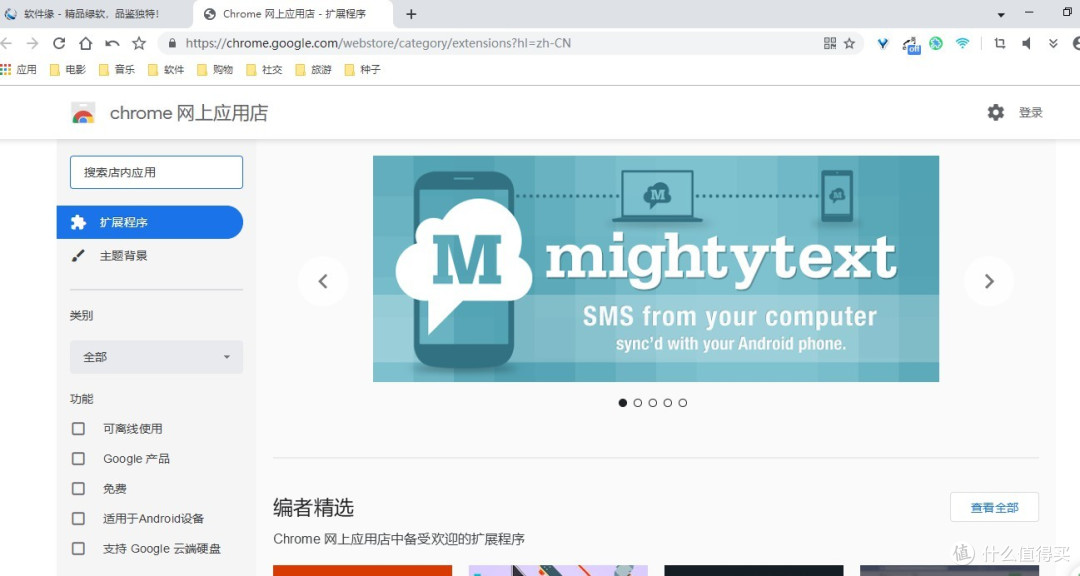
Task: Check 适用于Android设备 checkbox
Action: (79, 519)
